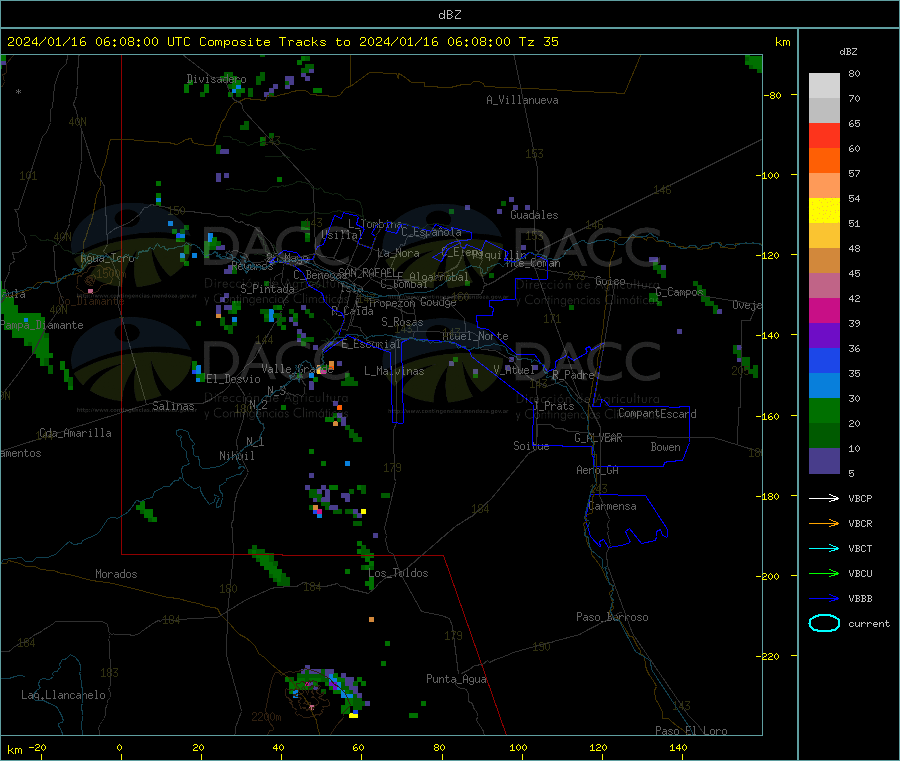The height and width of the screenshot is (761, 900).
Task: Click the cyan 'current' ellipse symbol
Action: point(824,623)
